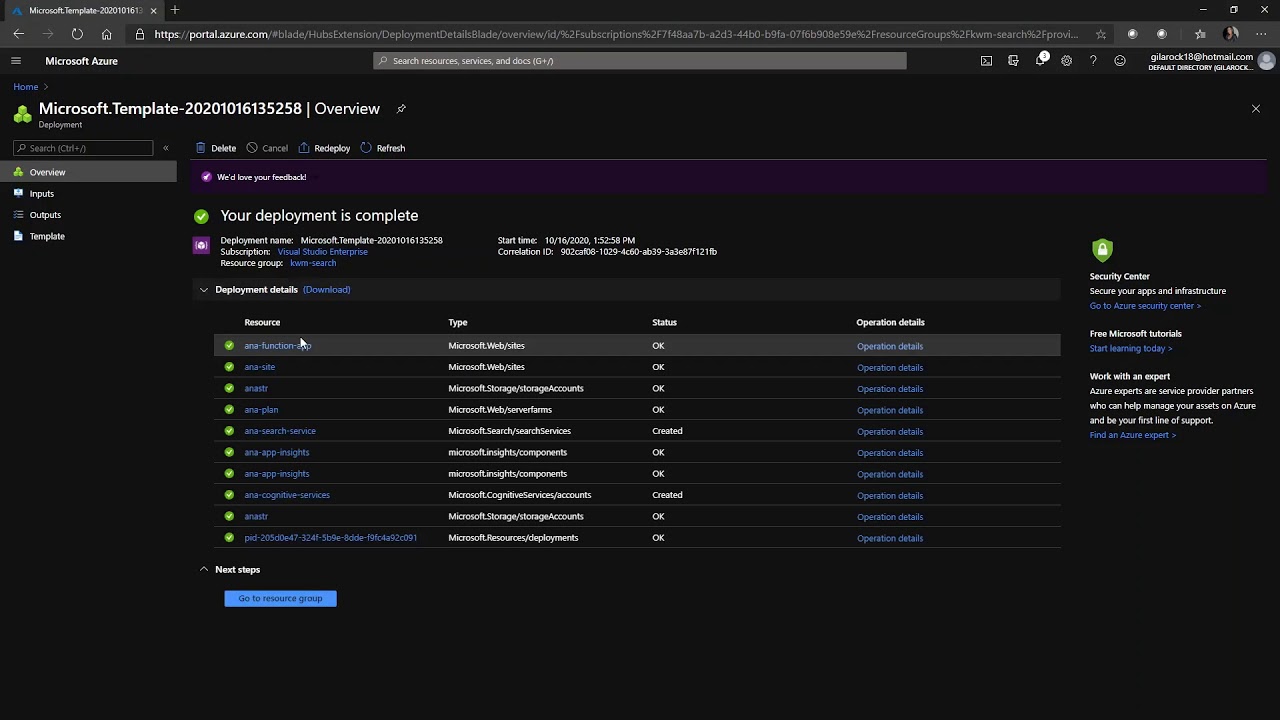Click the feedback smiley icon
Viewport: 1280px width, 720px height.
pyautogui.click(x=1120, y=61)
